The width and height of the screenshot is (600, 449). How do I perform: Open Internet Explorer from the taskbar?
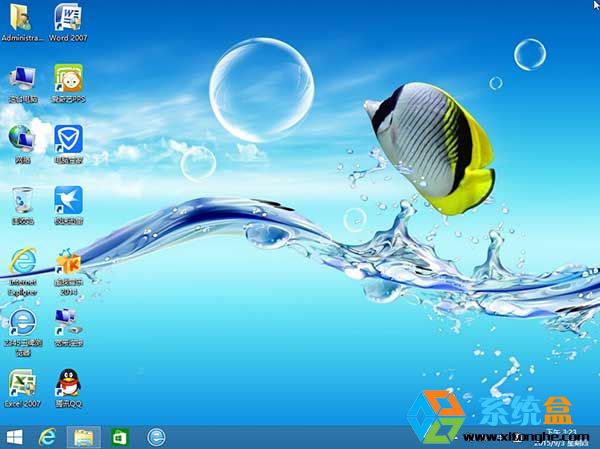[47, 437]
